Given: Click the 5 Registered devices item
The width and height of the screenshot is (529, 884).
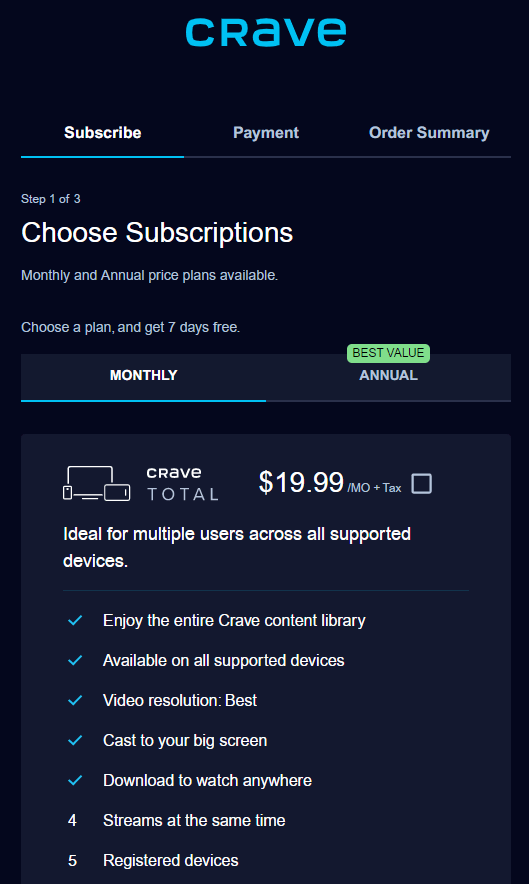Looking at the screenshot, I should (x=153, y=860).
